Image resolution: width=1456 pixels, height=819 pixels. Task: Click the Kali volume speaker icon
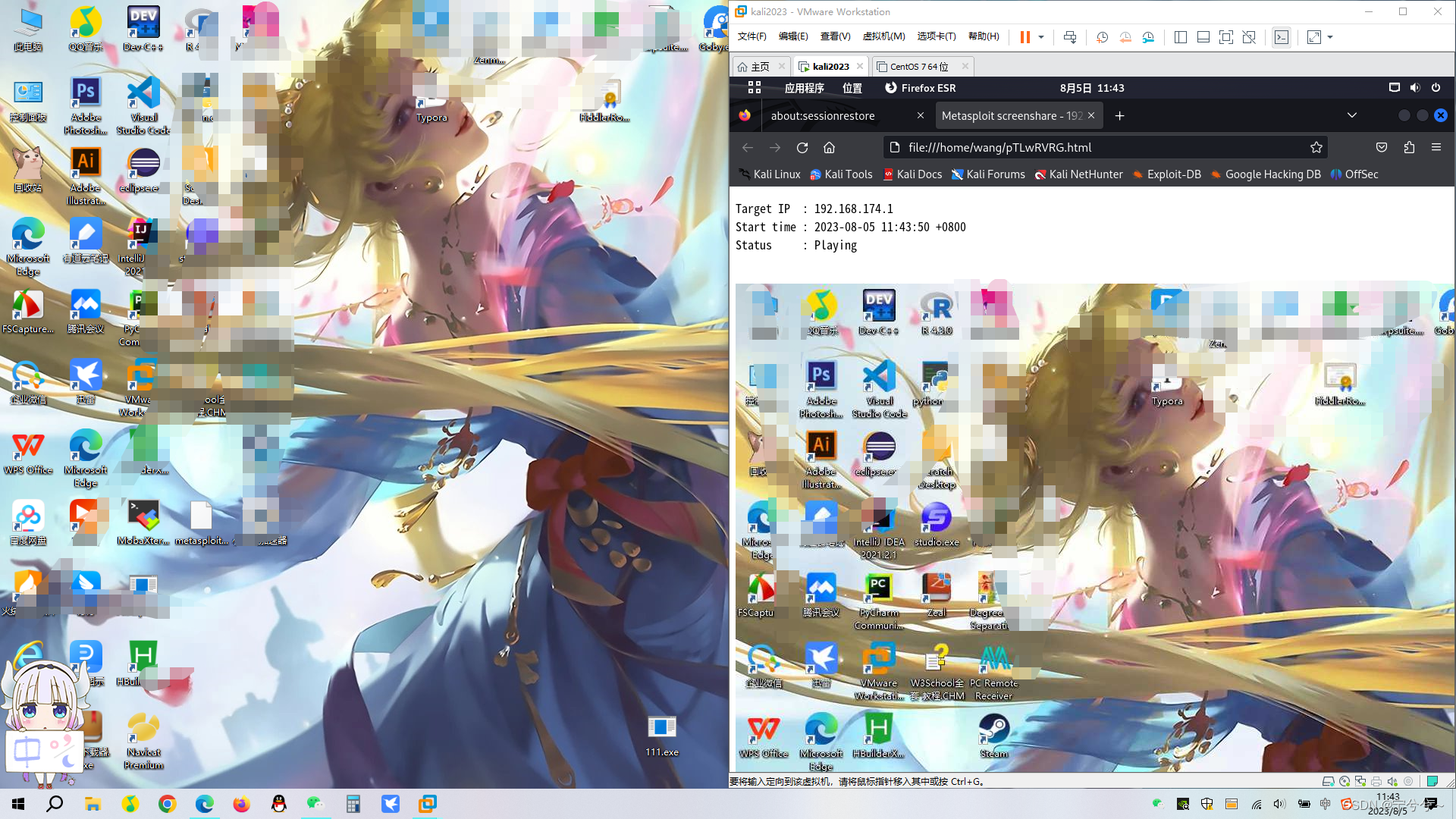1414,88
